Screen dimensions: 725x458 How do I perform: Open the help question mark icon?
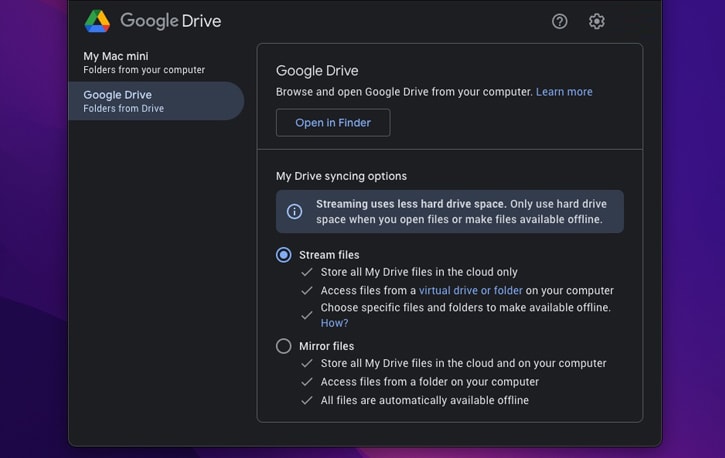[x=559, y=21]
